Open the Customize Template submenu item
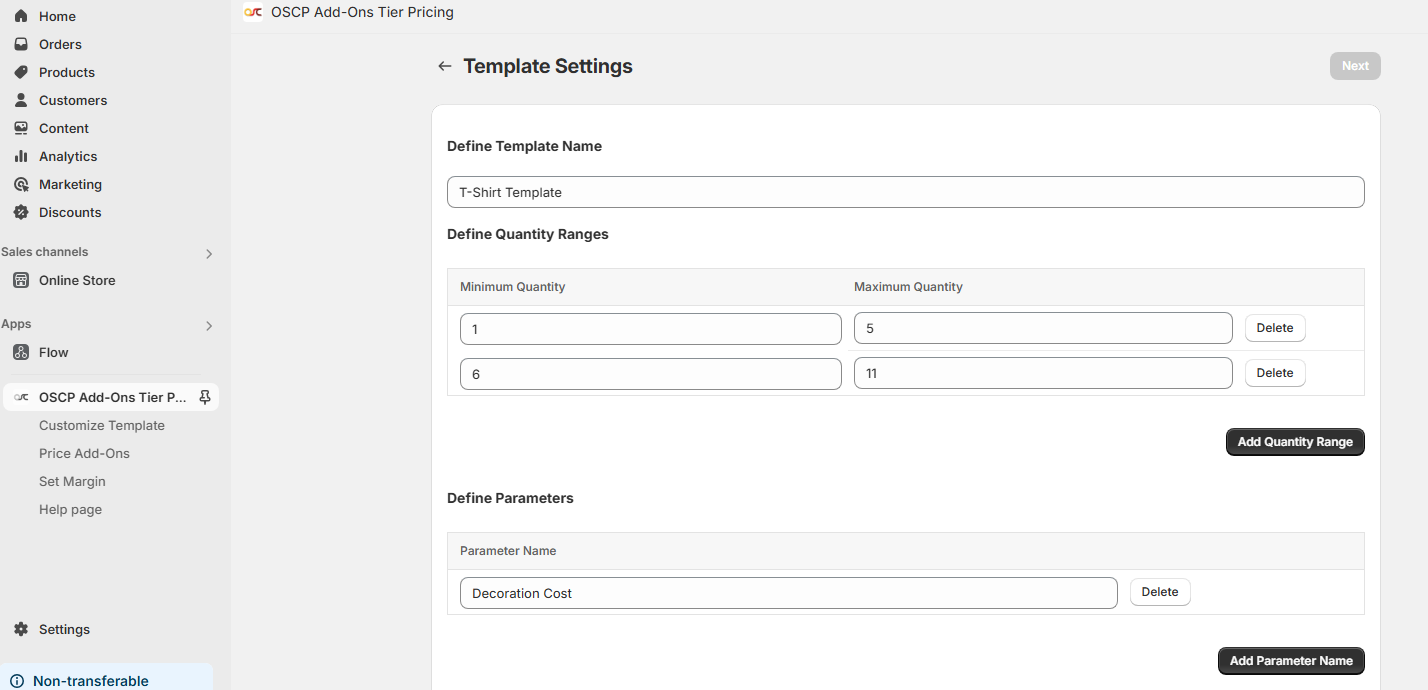The height and width of the screenshot is (690, 1428). tap(102, 425)
